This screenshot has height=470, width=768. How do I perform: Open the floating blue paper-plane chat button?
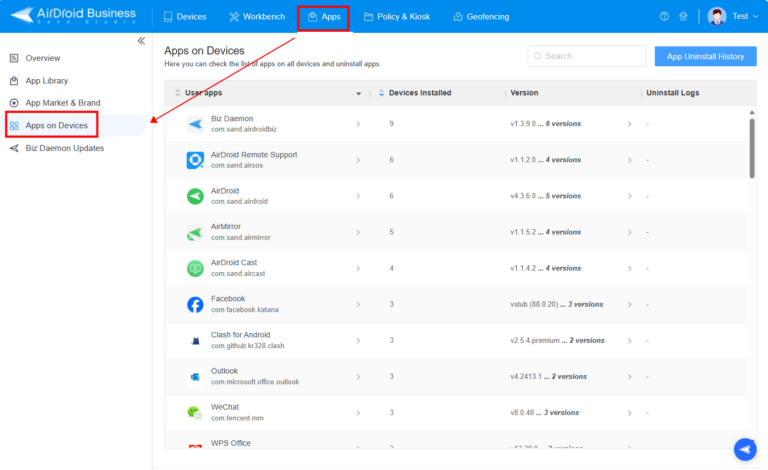pyautogui.click(x=745, y=449)
